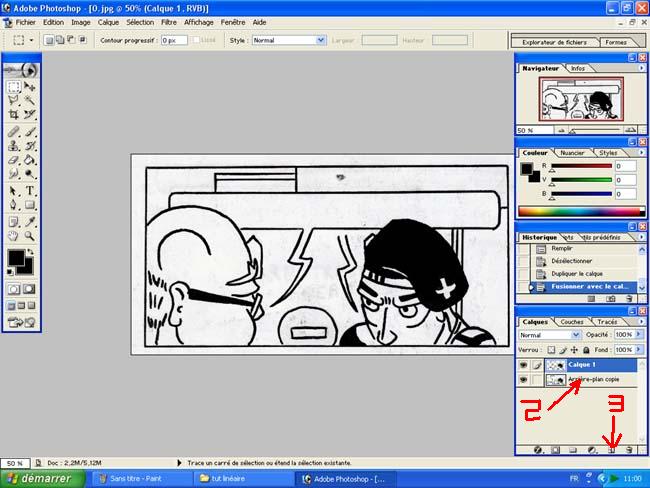Image resolution: width=650 pixels, height=488 pixels.
Task: Select the Zoom magnifier tool
Action: pos(29,236)
